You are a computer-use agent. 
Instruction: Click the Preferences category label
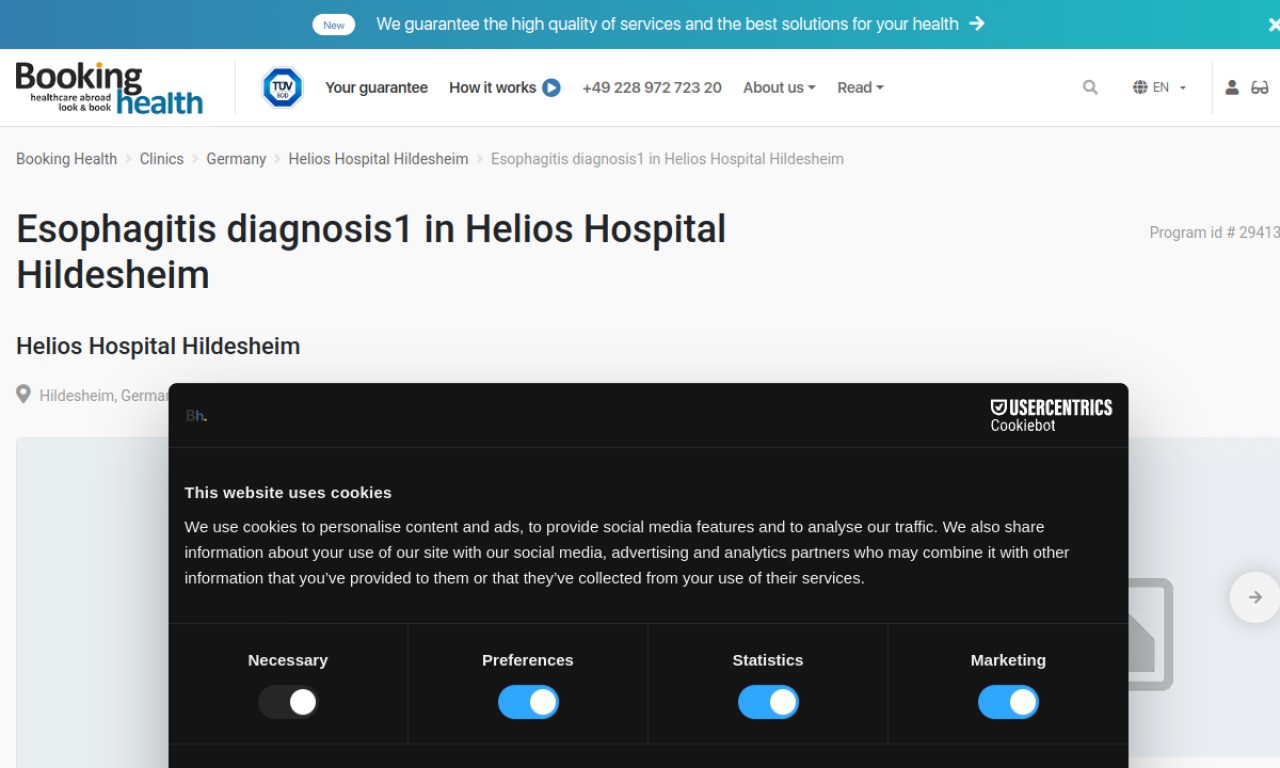[x=528, y=660]
